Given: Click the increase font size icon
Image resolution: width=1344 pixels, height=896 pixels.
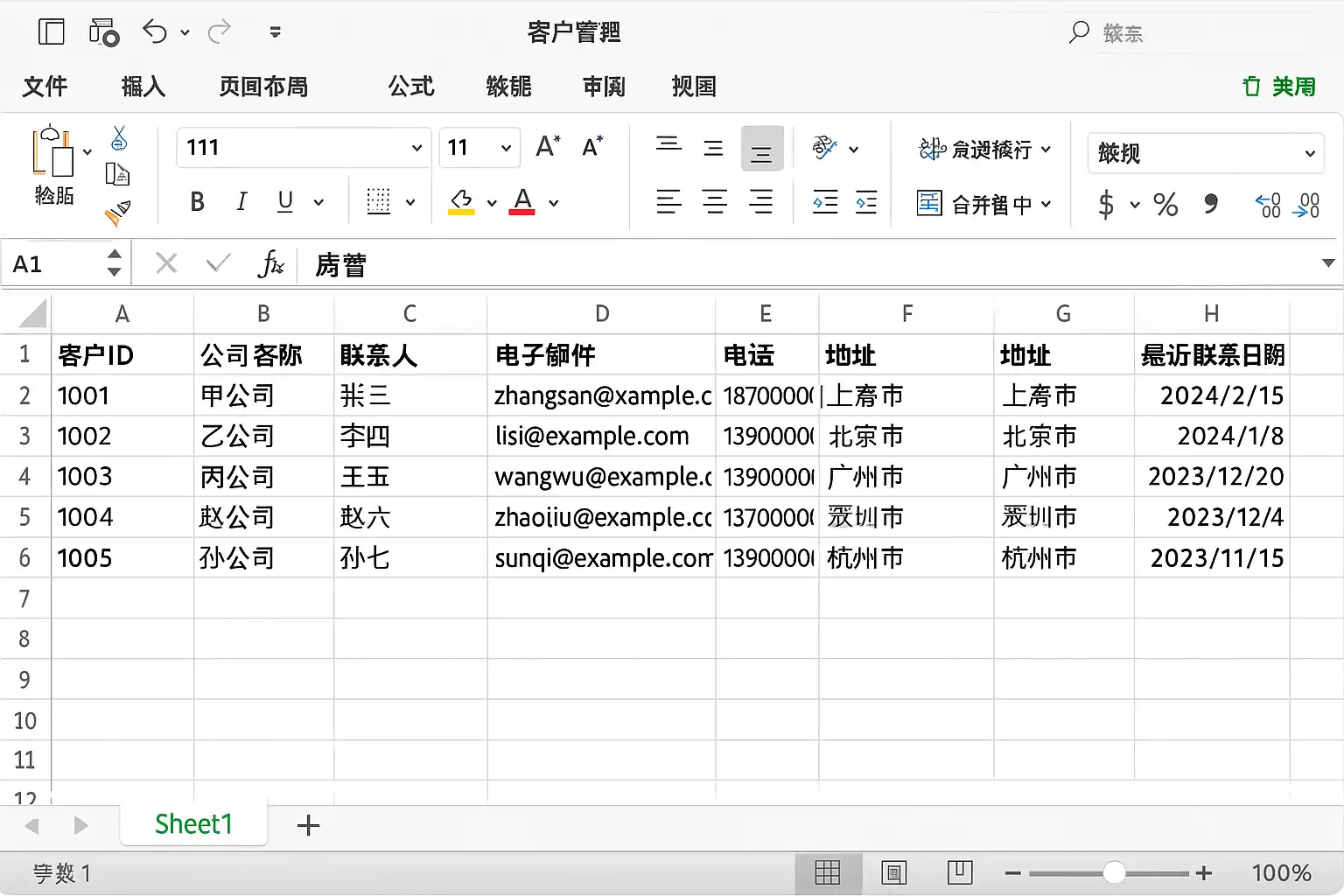Looking at the screenshot, I should [x=548, y=147].
